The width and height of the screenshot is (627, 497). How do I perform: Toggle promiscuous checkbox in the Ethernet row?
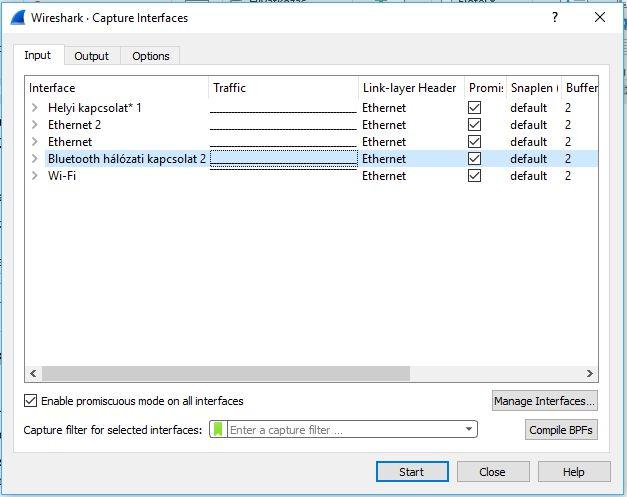pyautogui.click(x=474, y=142)
